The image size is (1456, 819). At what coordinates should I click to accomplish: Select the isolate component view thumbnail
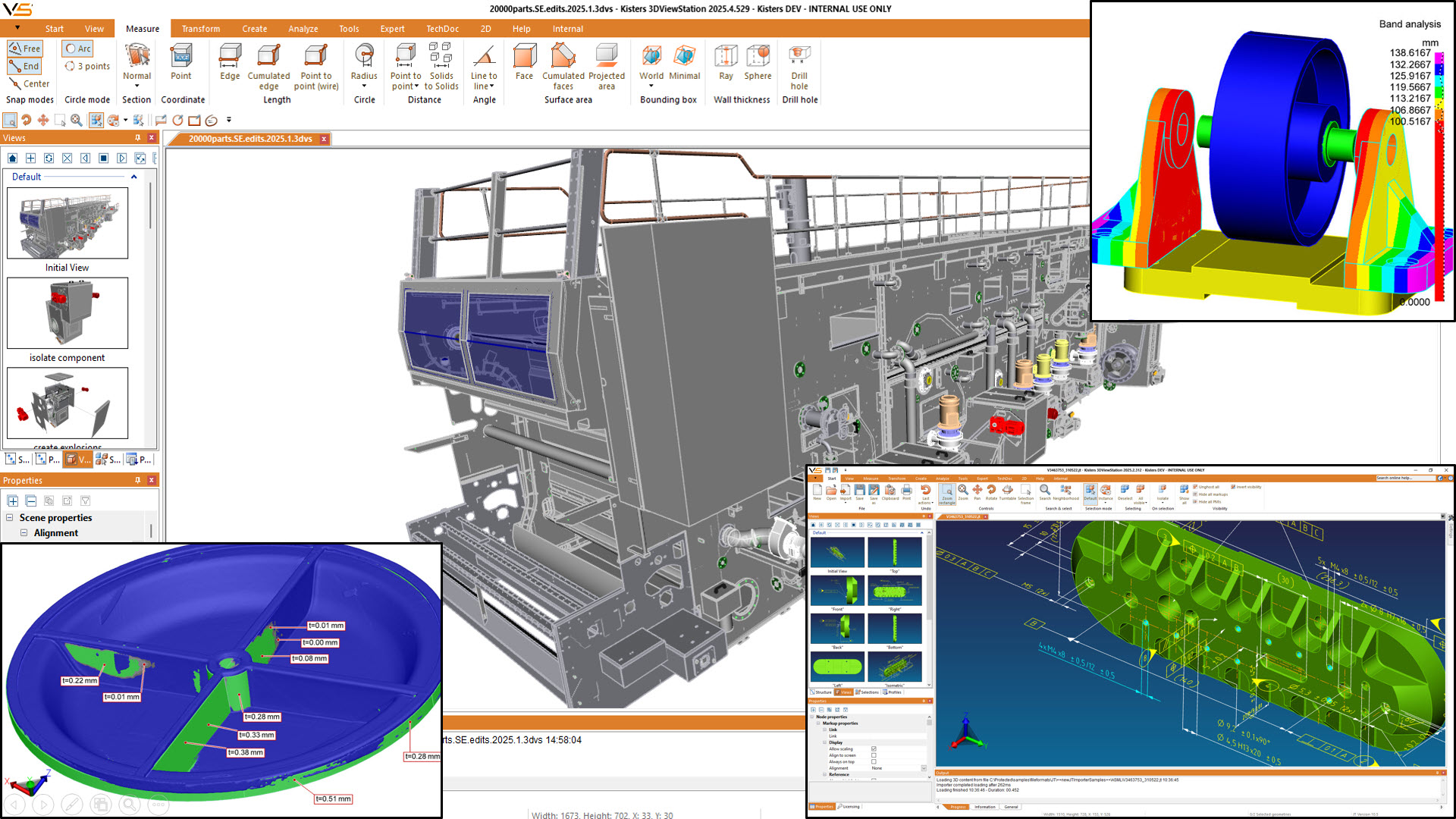(x=67, y=313)
